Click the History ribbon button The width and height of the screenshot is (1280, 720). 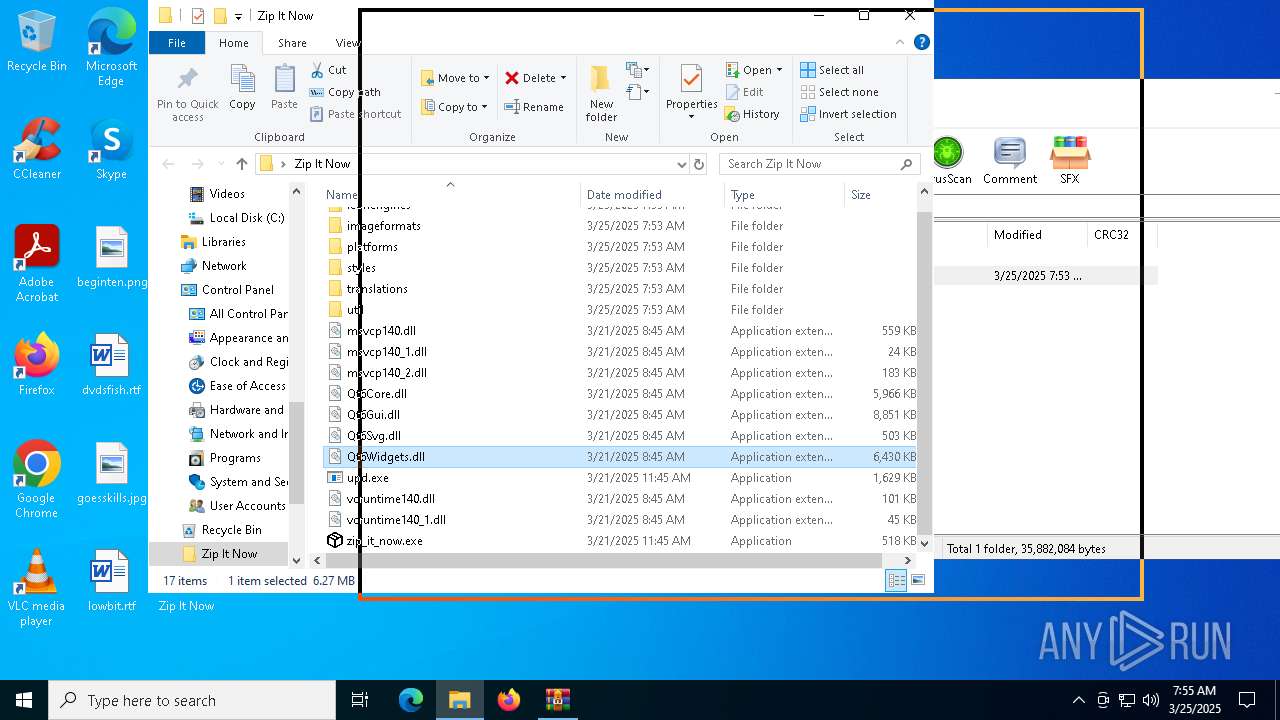752,114
